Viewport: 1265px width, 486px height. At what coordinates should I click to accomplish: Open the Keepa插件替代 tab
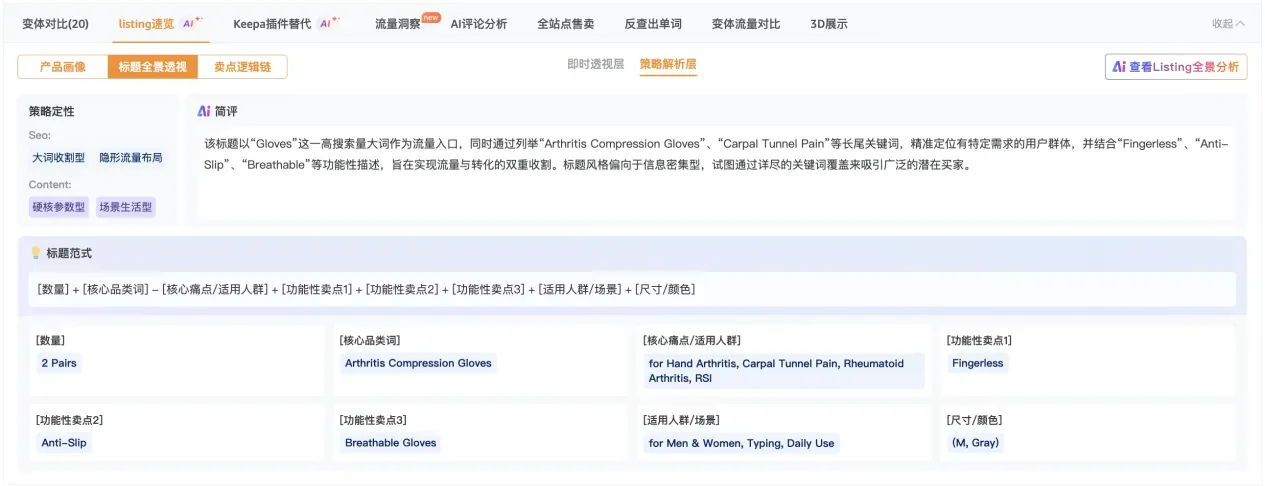(x=272, y=24)
